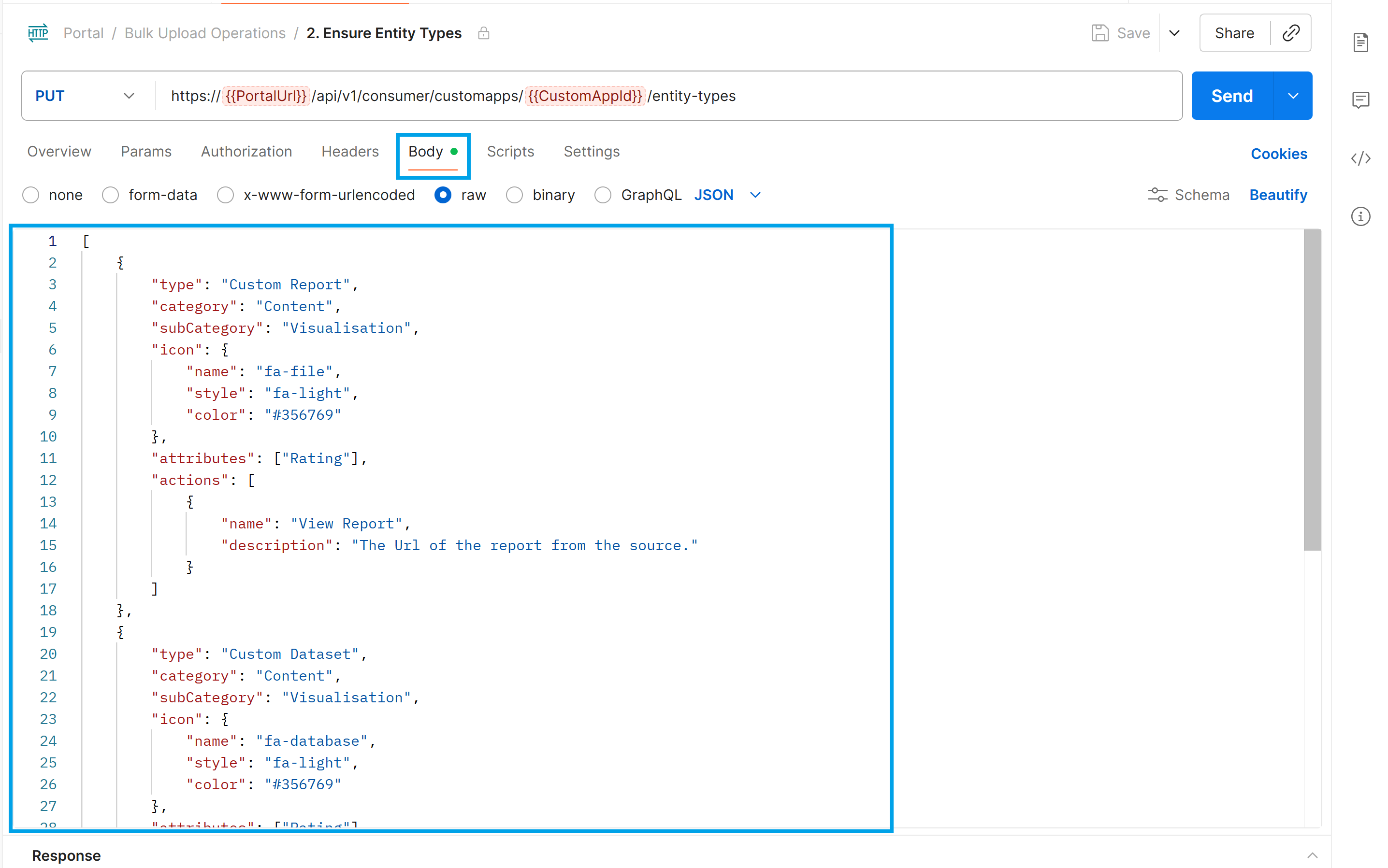
Task: Click the Save icon
Action: (1099, 33)
